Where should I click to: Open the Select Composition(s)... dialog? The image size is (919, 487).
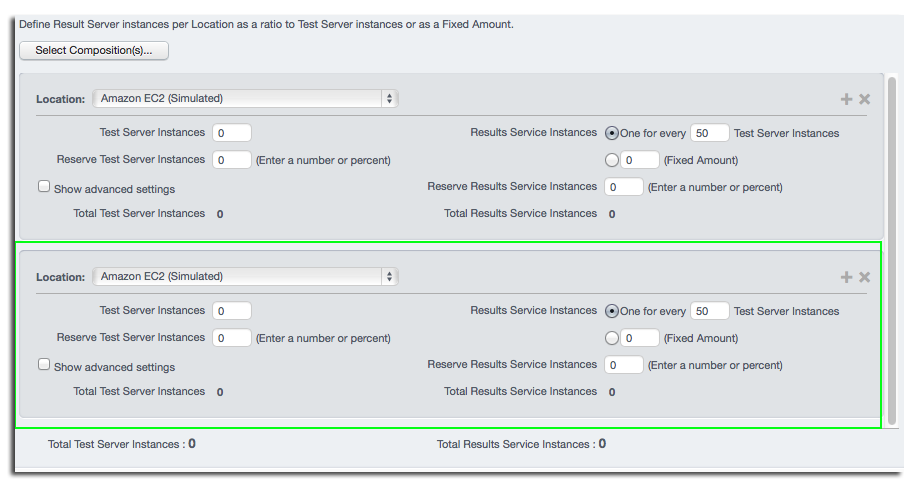[x=94, y=50]
